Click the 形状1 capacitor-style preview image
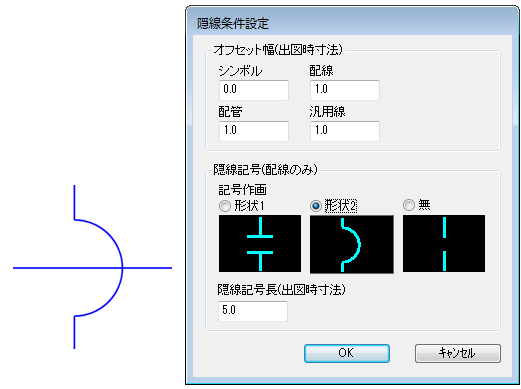Image resolution: width=521 pixels, height=389 pixels. coord(260,243)
